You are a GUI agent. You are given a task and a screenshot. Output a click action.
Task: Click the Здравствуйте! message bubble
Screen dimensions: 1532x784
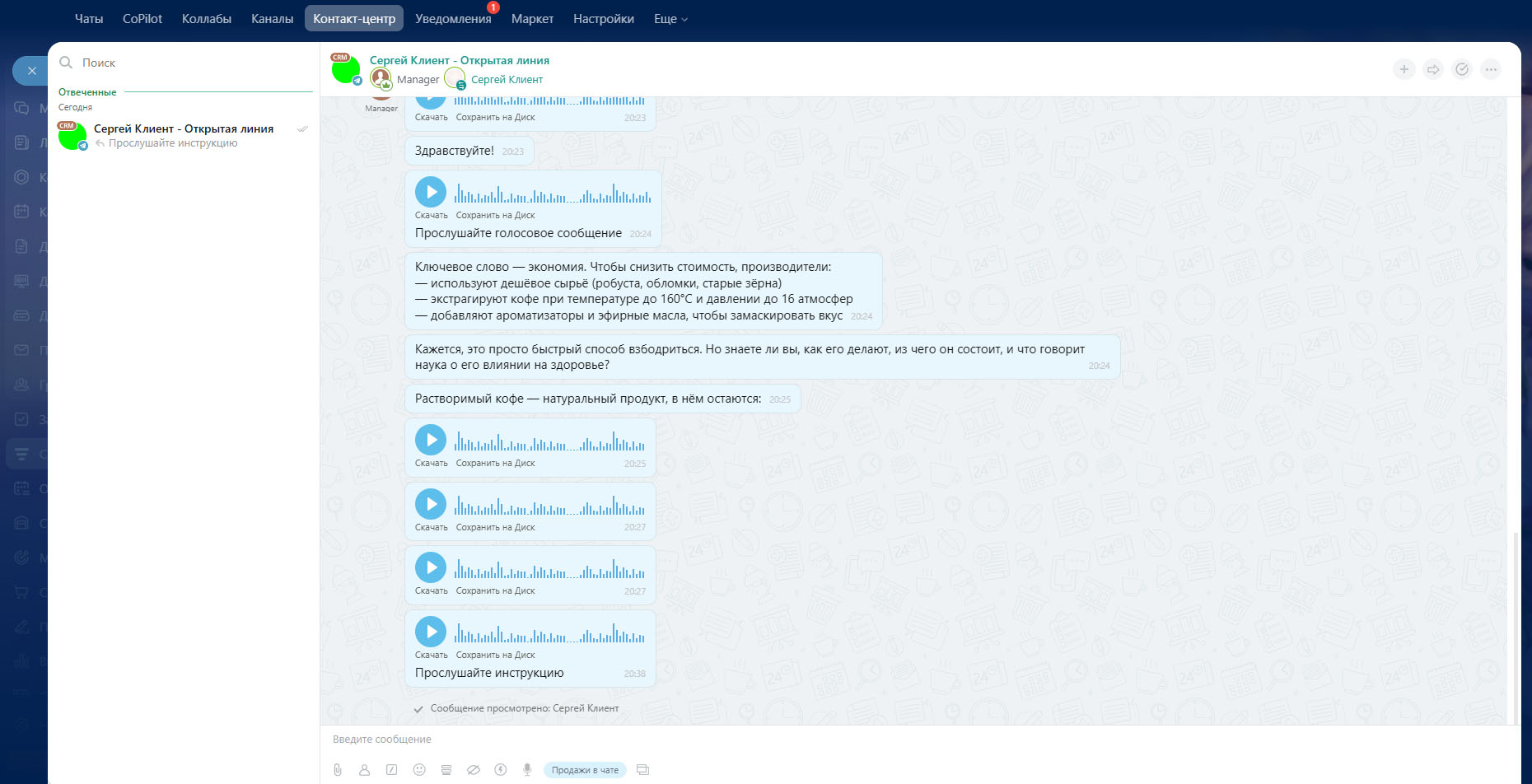tap(469, 151)
